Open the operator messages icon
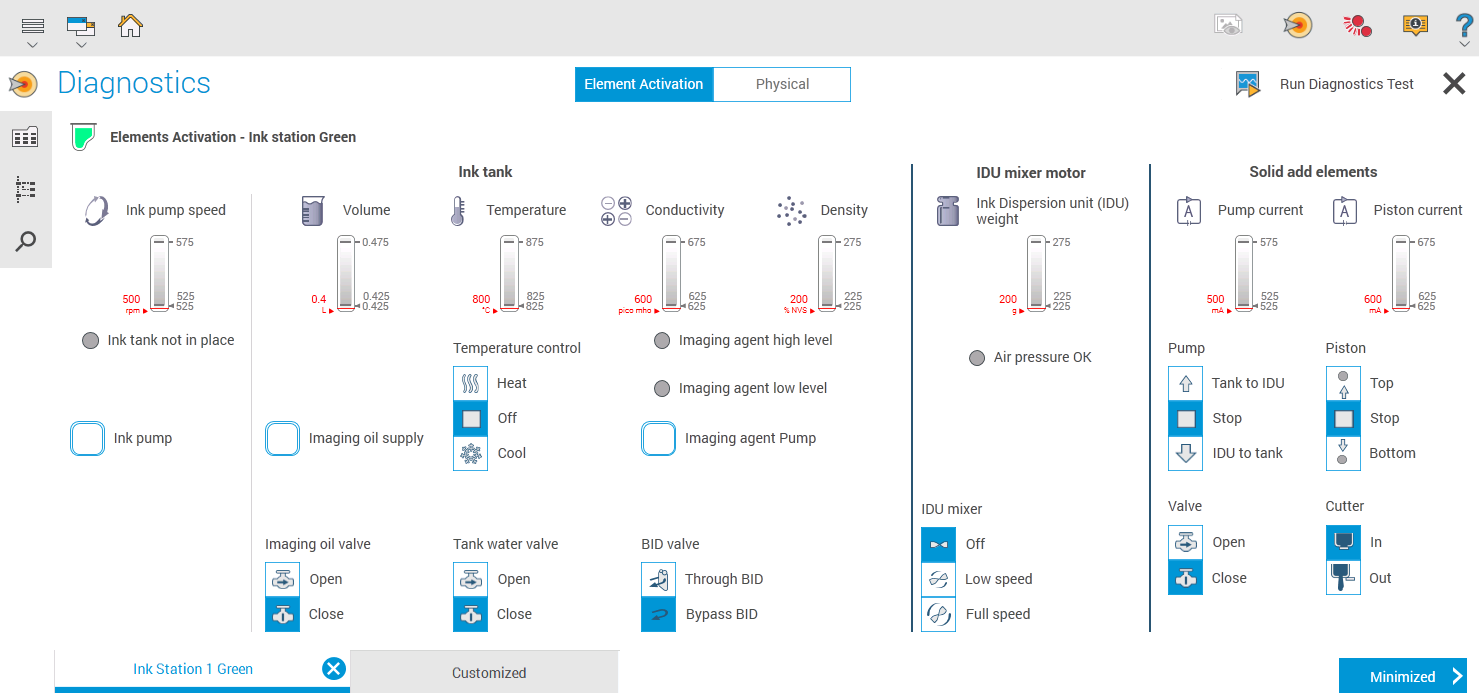The height and width of the screenshot is (699, 1479). click(x=1415, y=26)
